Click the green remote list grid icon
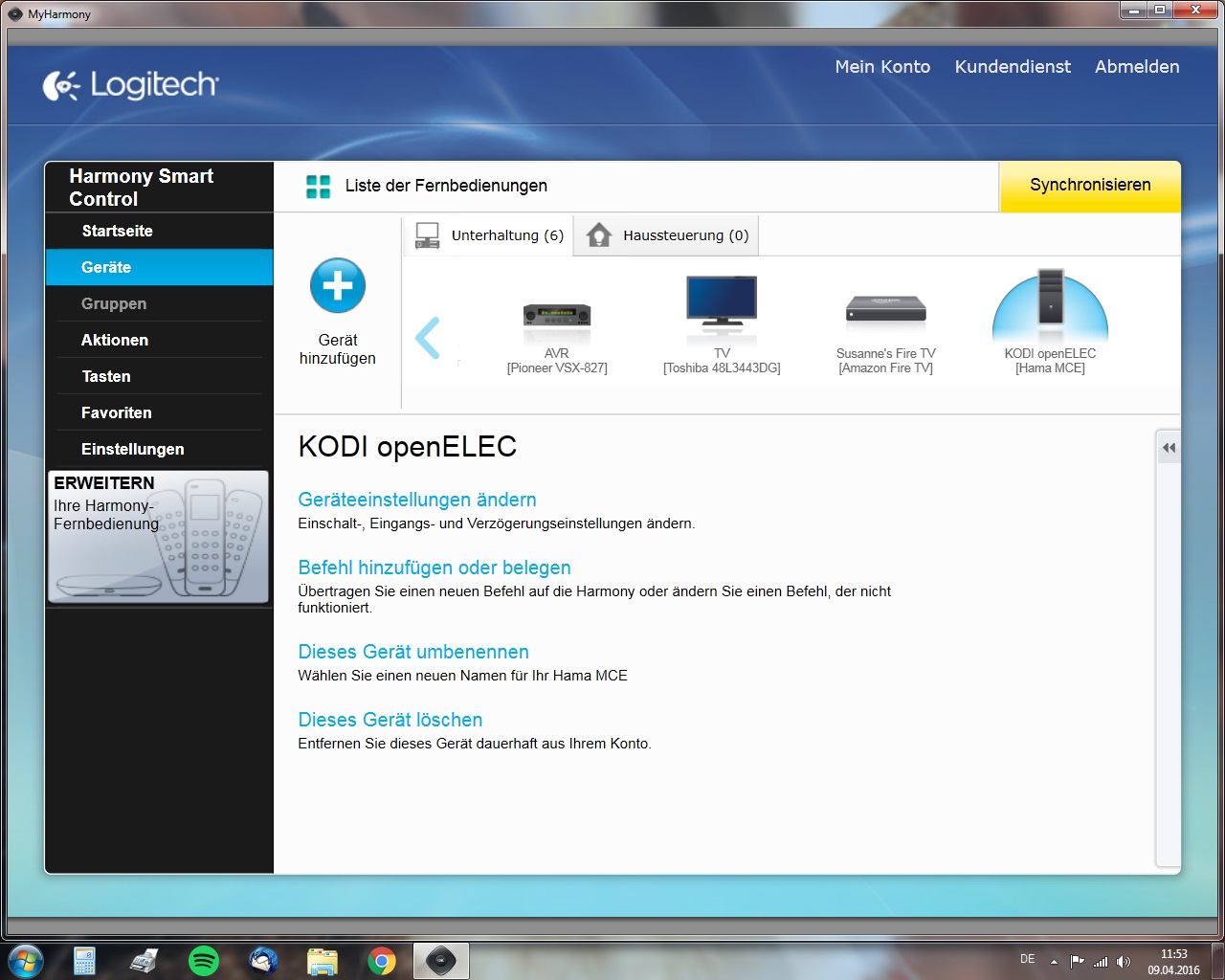The image size is (1225, 980). pos(318,186)
